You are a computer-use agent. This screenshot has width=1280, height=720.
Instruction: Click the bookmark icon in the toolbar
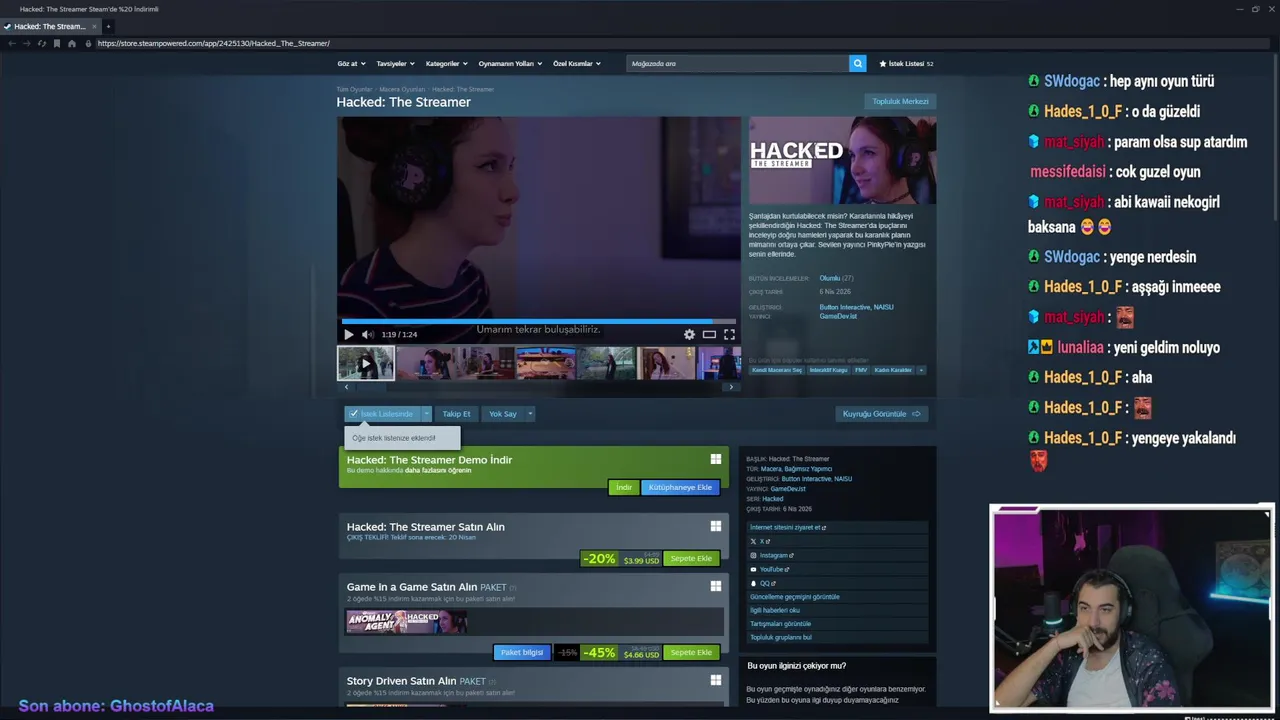click(x=57, y=43)
